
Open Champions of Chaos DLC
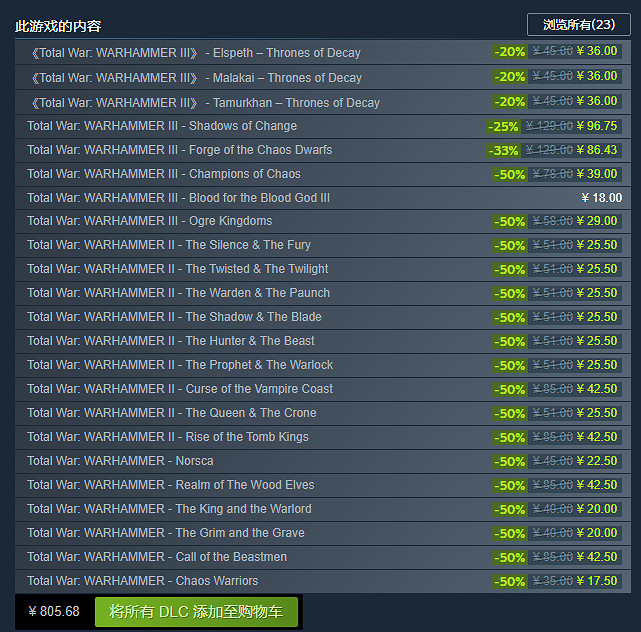[x=164, y=174]
